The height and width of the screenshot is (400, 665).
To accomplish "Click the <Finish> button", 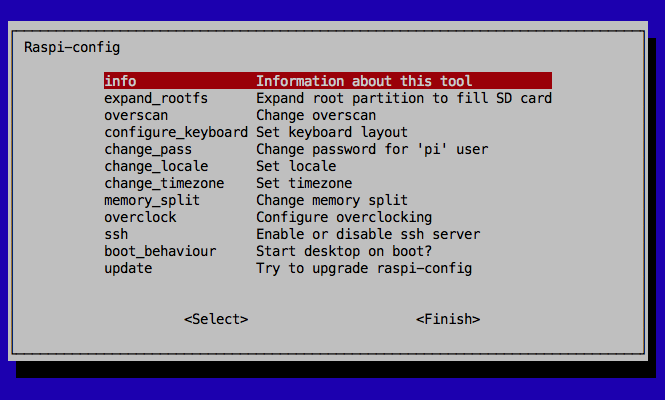I will (448, 319).
